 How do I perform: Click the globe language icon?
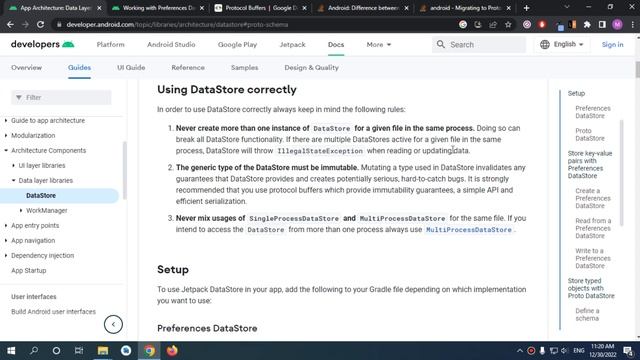(544, 44)
